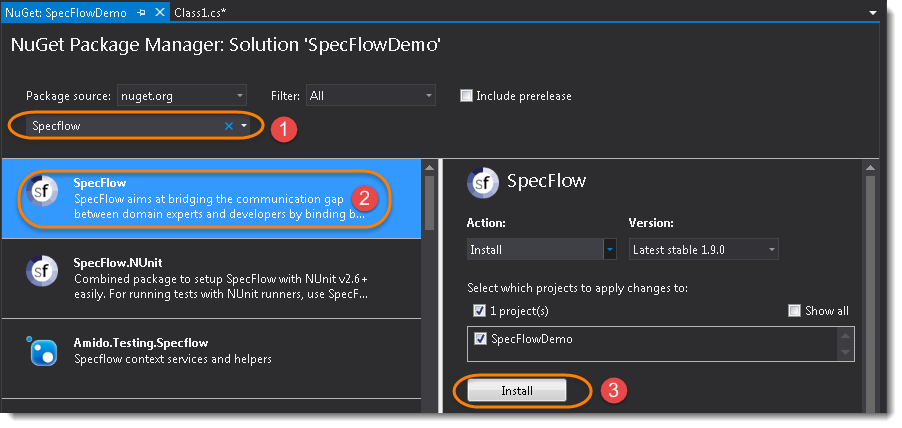The width and height of the screenshot is (902, 428).
Task: Click the SpecFlow logo in details pane
Action: tap(483, 182)
